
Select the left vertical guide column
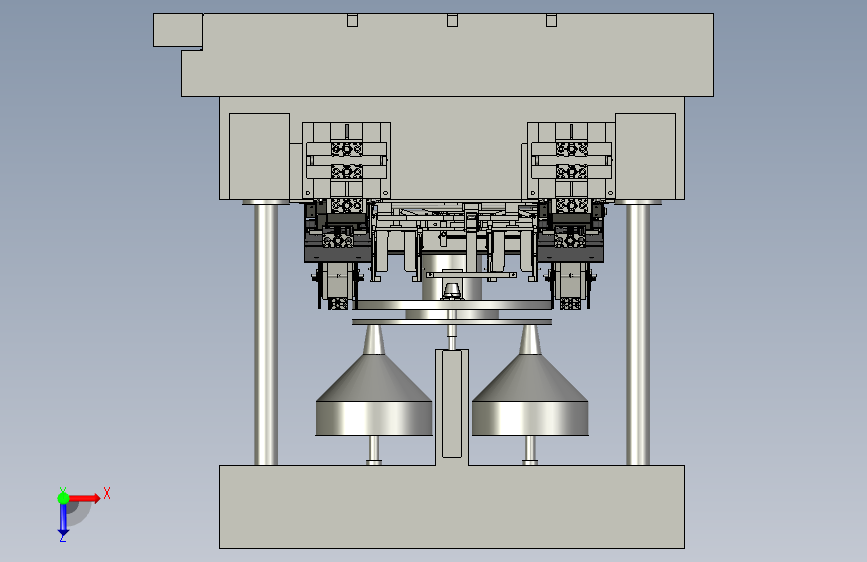266,334
